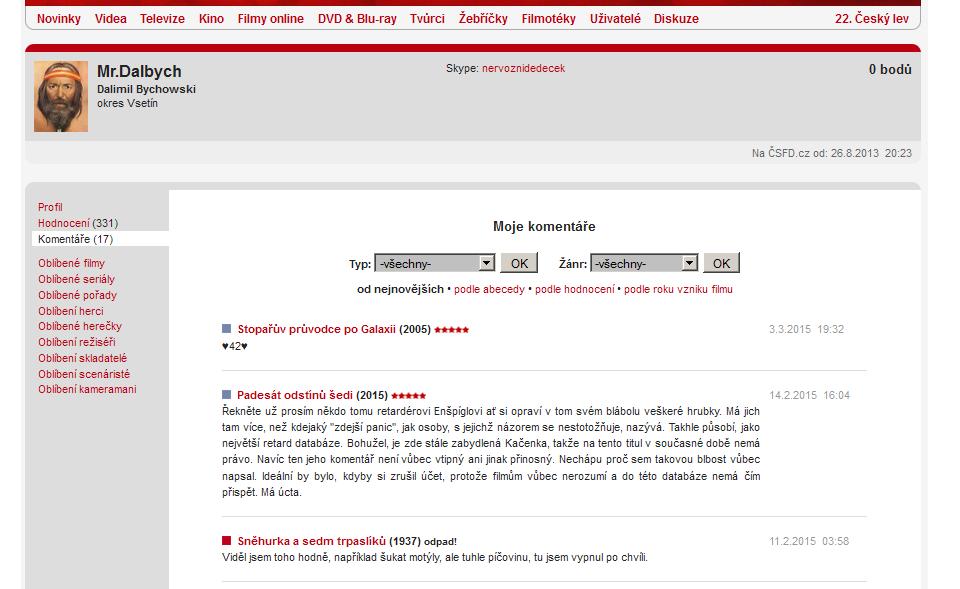Click the Mr.Dalbych profile avatar picture
This screenshot has height=589, width=960.
point(61,97)
